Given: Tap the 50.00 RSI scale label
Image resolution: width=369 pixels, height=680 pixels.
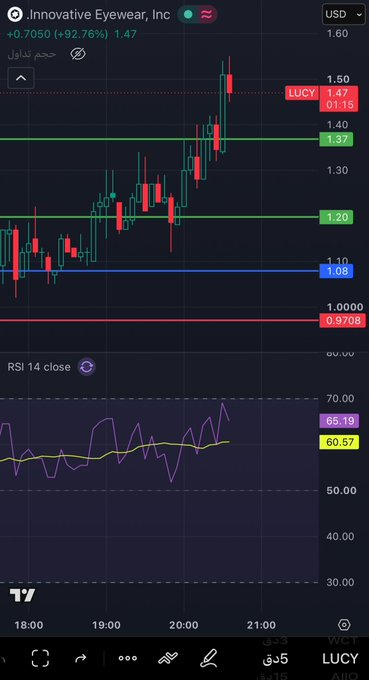Looking at the screenshot, I should (x=340, y=490).
